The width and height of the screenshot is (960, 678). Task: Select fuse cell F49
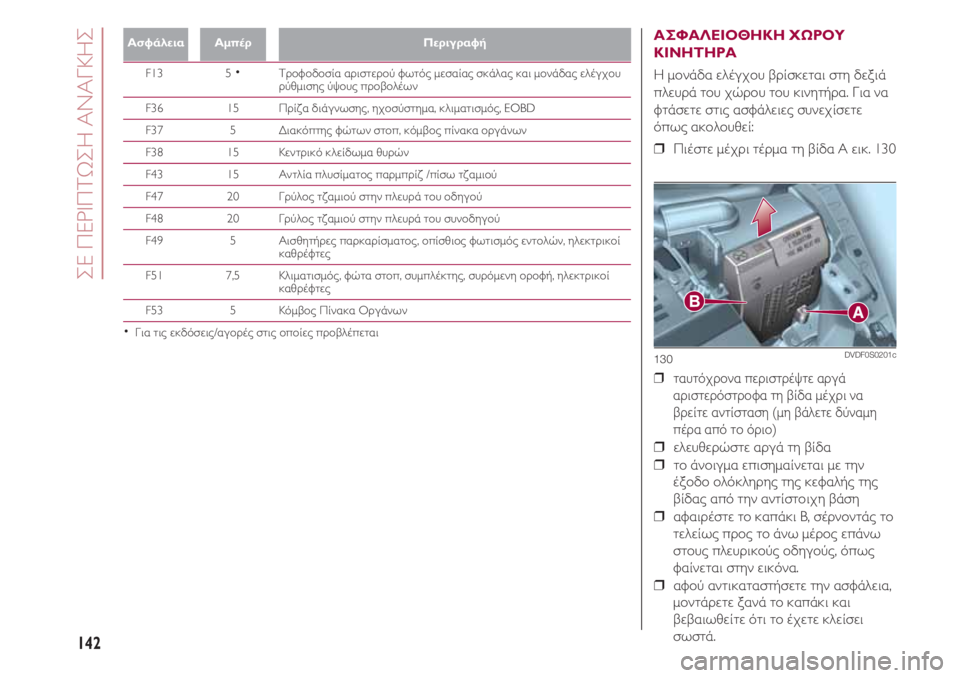(154, 241)
